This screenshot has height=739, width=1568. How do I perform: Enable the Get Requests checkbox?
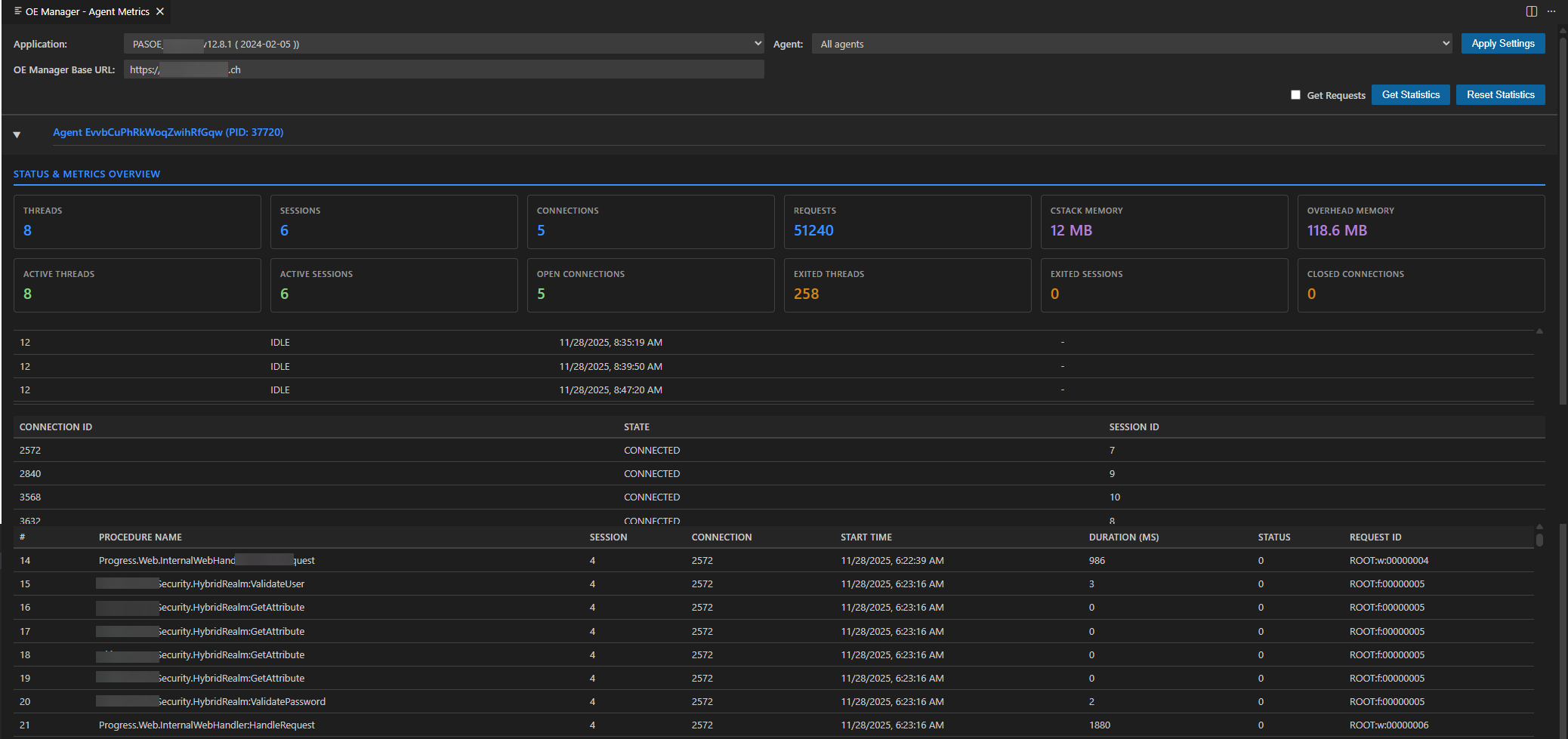coord(1295,94)
